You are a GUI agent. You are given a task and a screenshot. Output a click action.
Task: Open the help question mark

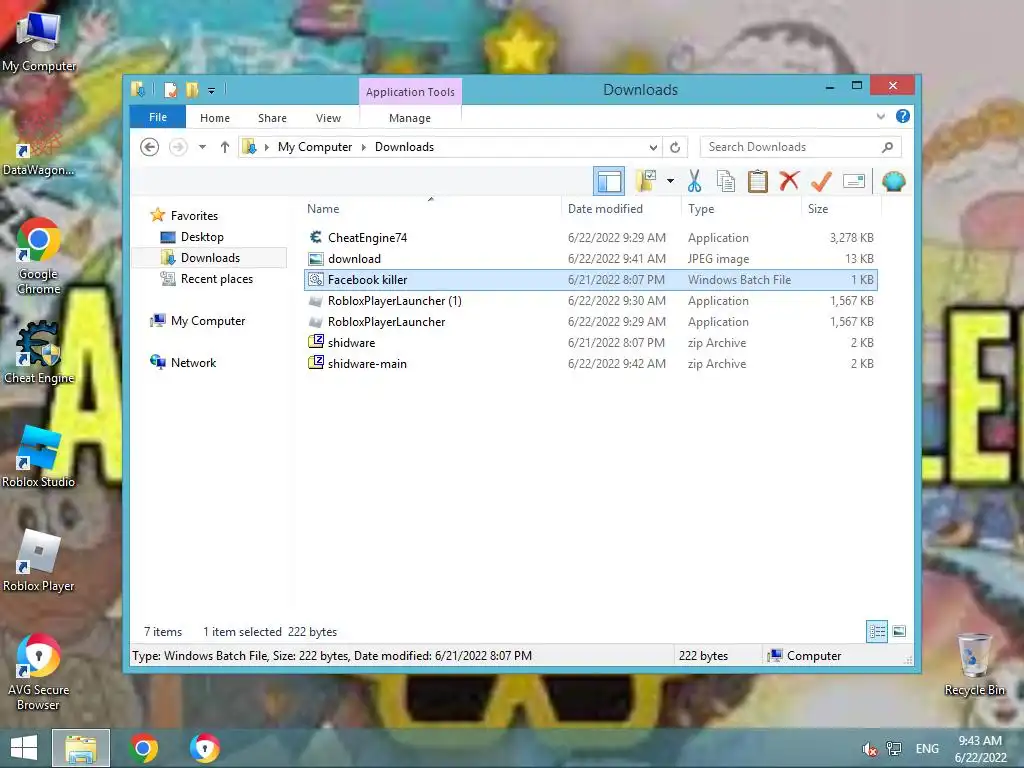tap(903, 116)
